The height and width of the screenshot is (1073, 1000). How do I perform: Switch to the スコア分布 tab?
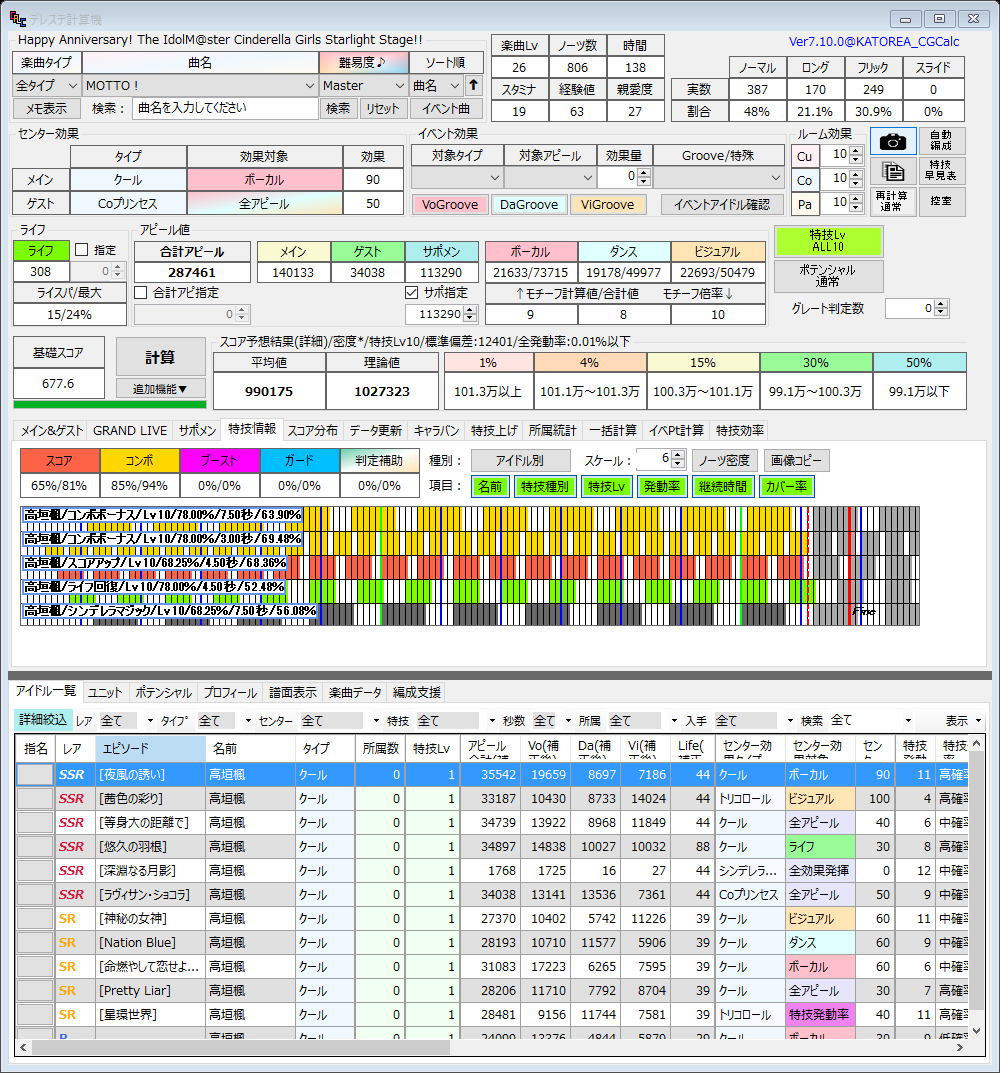(x=313, y=430)
